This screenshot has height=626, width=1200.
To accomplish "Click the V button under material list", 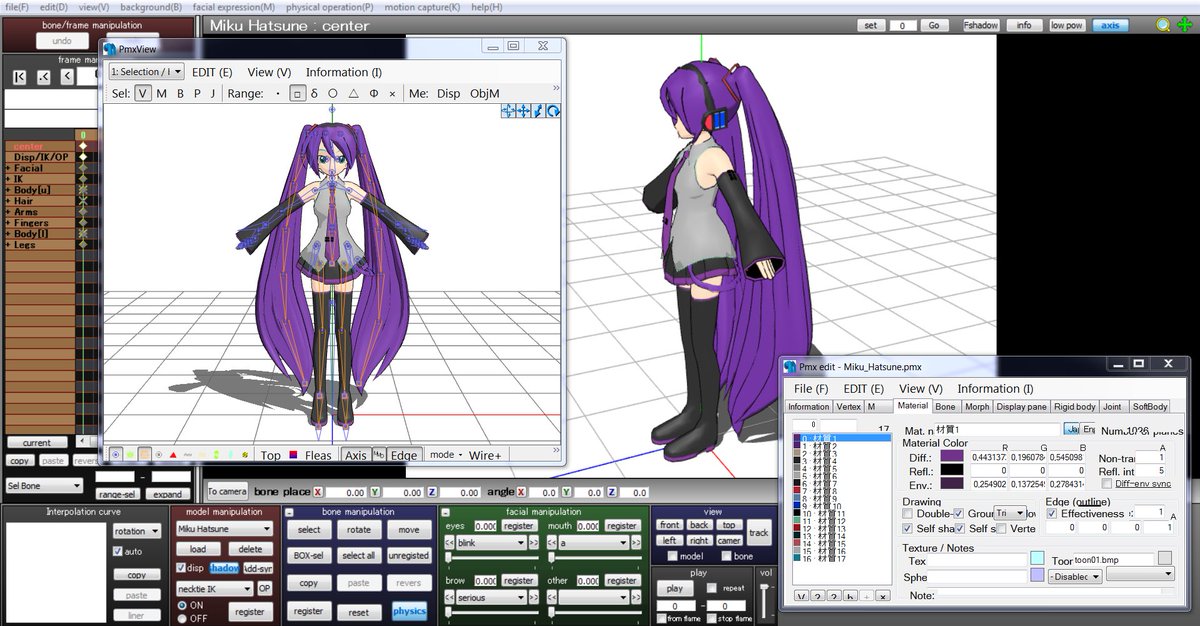I will [x=801, y=596].
